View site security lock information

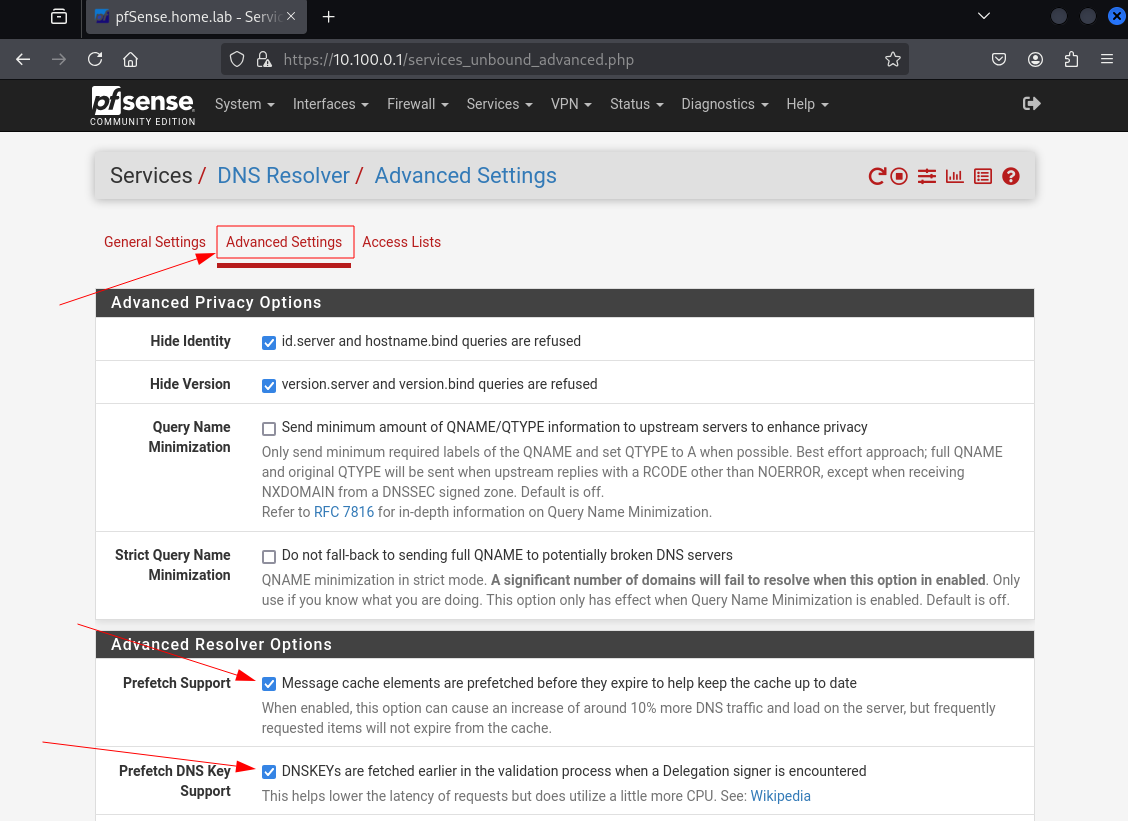pos(264,60)
